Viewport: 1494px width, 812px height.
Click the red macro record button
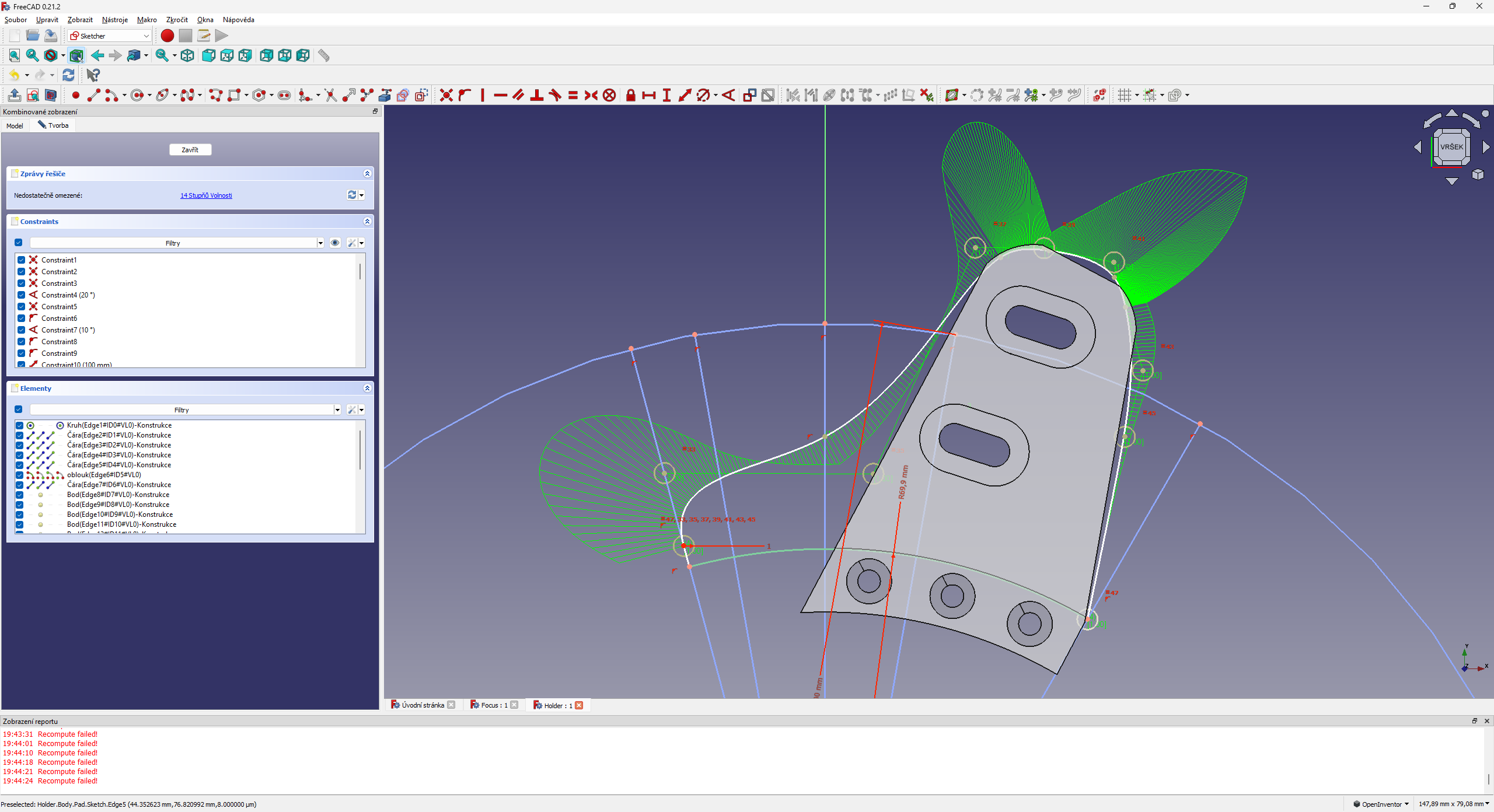pyautogui.click(x=167, y=36)
